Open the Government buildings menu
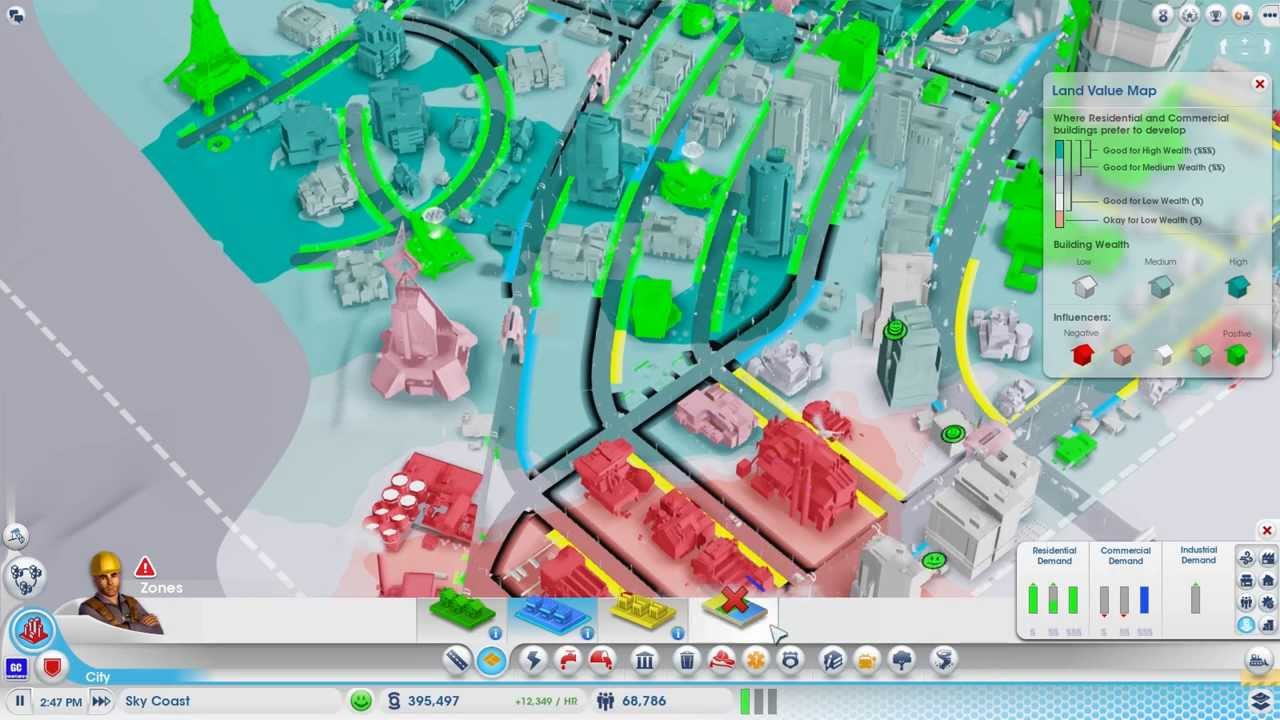The image size is (1280, 720). click(x=645, y=660)
